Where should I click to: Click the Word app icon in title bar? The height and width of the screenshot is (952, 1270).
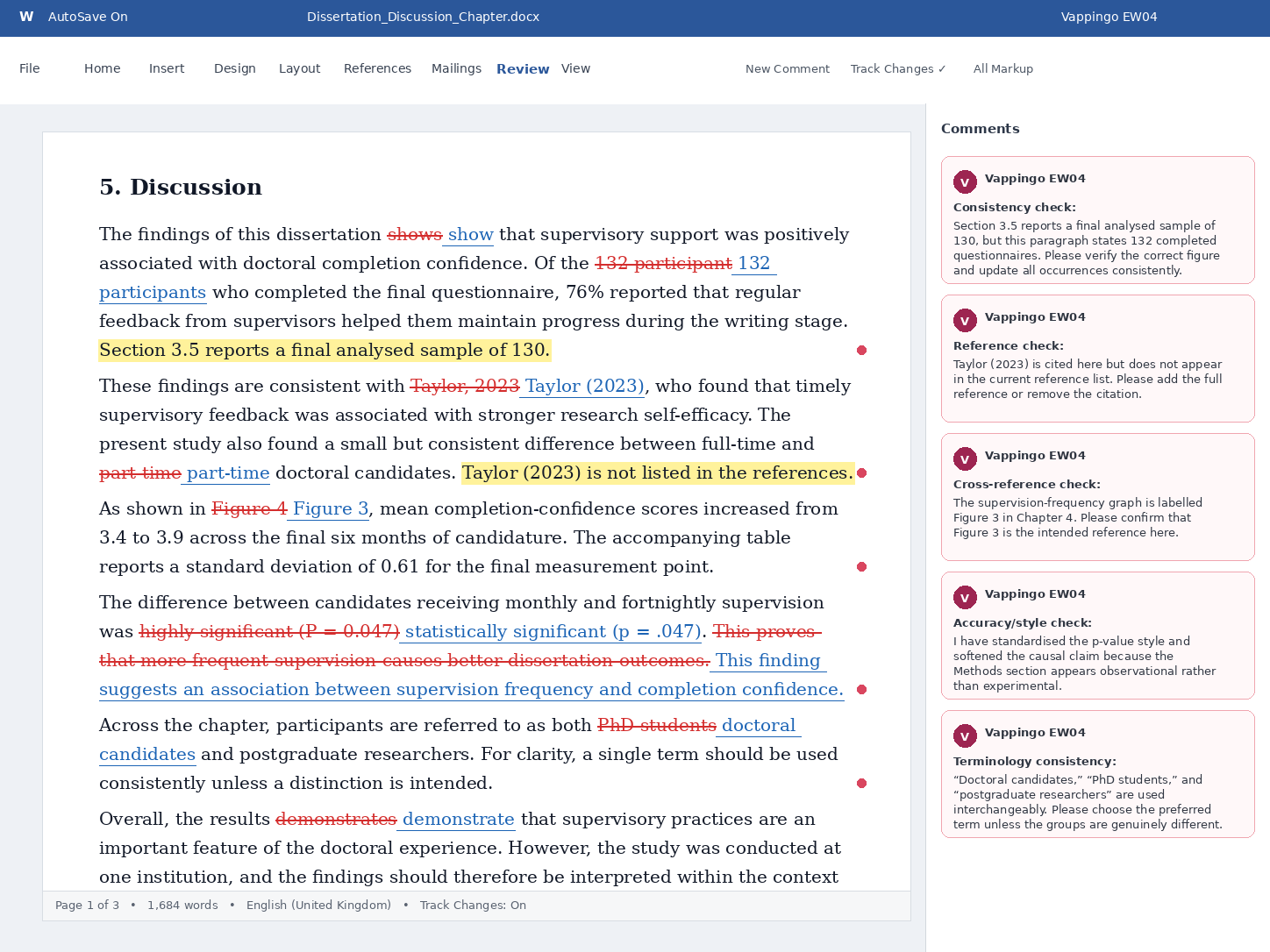[26, 17]
